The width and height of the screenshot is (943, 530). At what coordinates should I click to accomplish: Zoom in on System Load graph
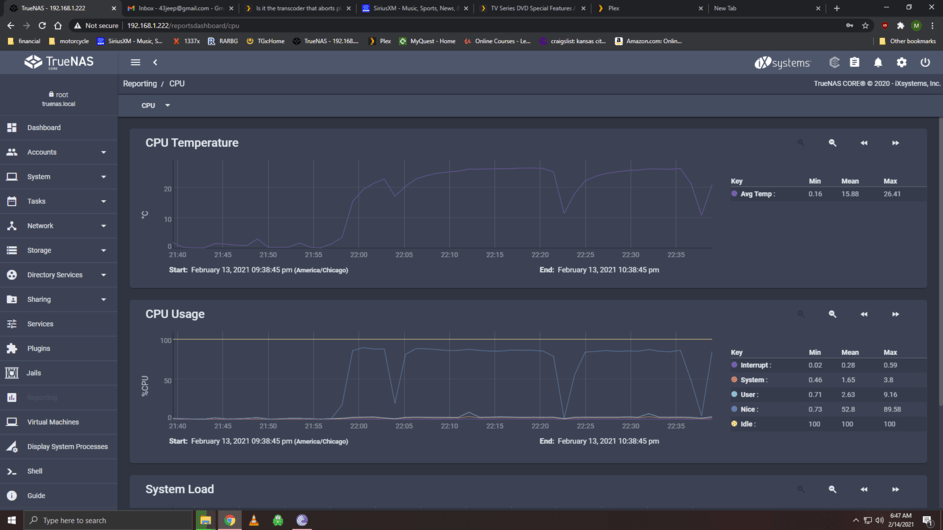832,489
